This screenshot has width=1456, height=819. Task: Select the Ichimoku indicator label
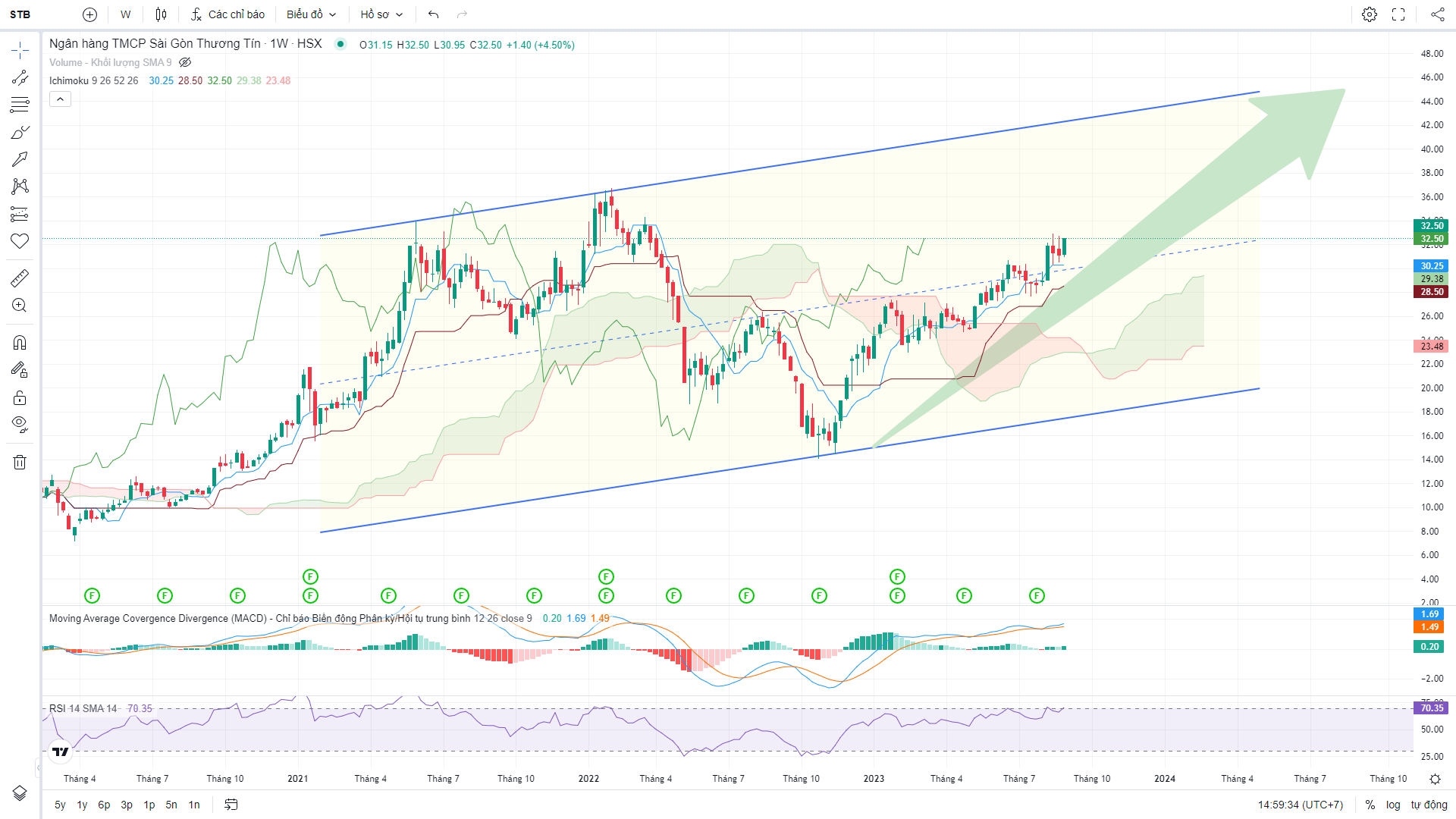tap(94, 80)
